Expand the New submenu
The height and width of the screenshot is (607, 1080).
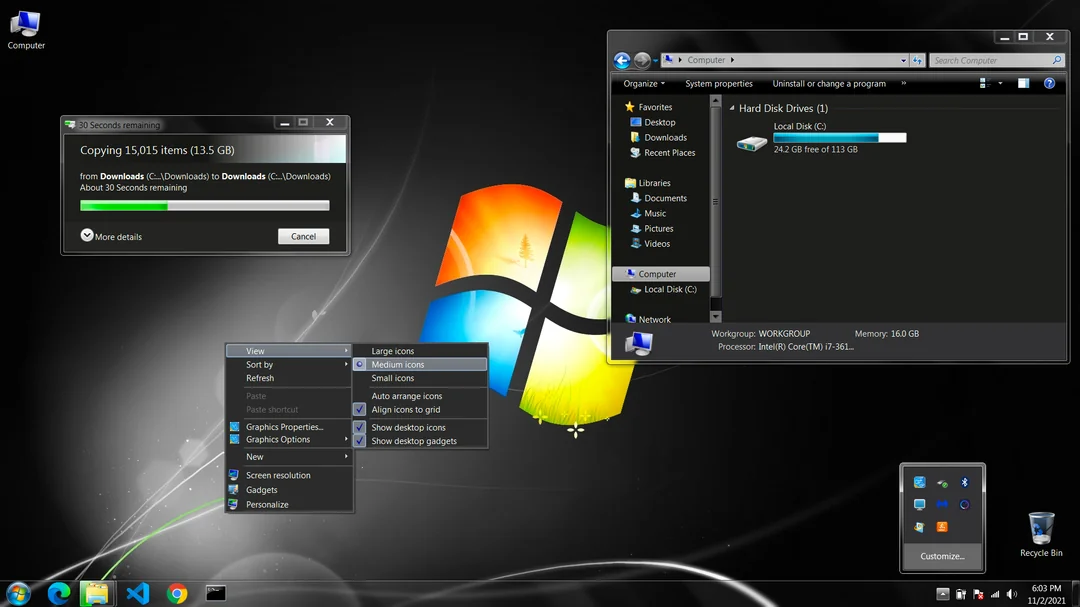(x=289, y=457)
